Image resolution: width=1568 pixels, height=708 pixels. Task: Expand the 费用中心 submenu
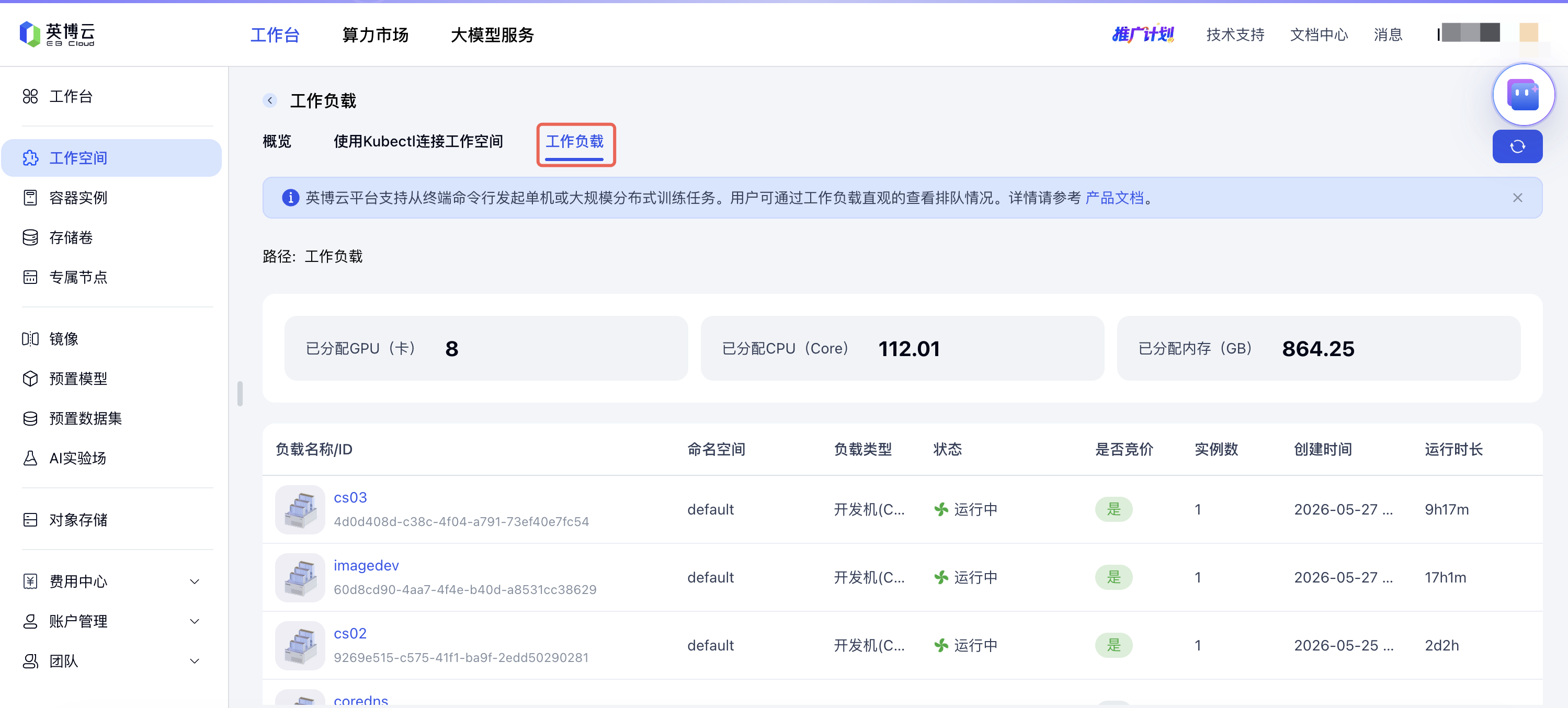pyautogui.click(x=195, y=582)
